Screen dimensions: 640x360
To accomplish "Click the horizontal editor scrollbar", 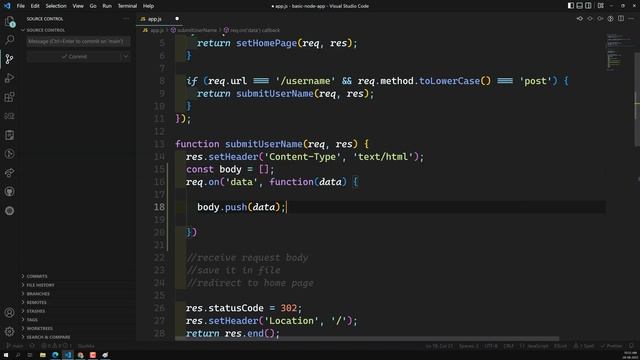I will pos(367,339).
